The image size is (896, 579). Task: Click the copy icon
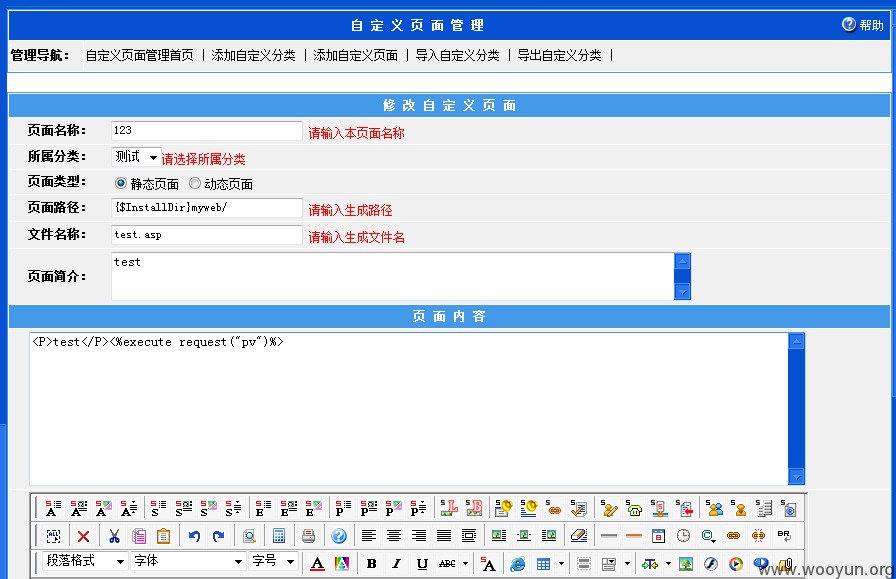139,536
